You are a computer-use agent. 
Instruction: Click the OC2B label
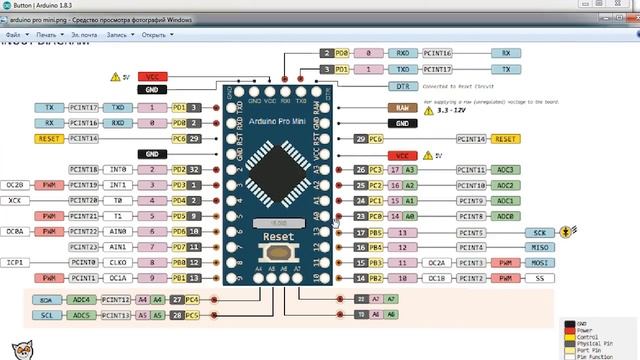[15, 185]
